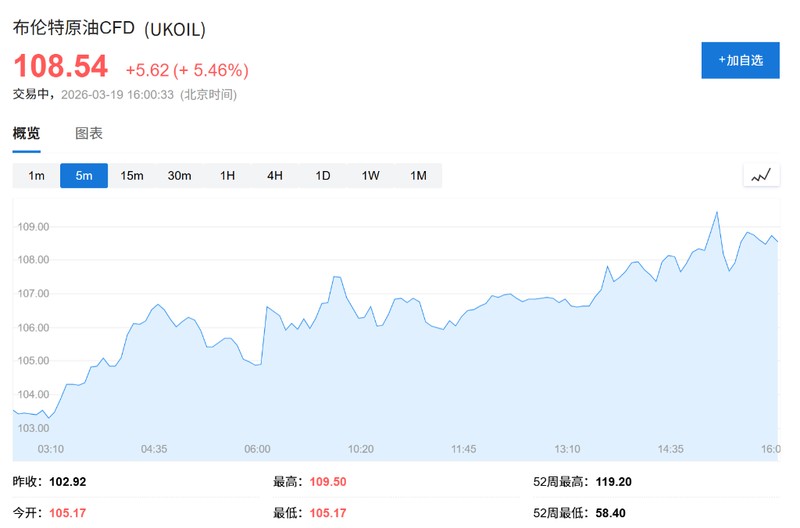Switch to the 15m interval
This screenshot has width=800, height=528.
point(132,176)
